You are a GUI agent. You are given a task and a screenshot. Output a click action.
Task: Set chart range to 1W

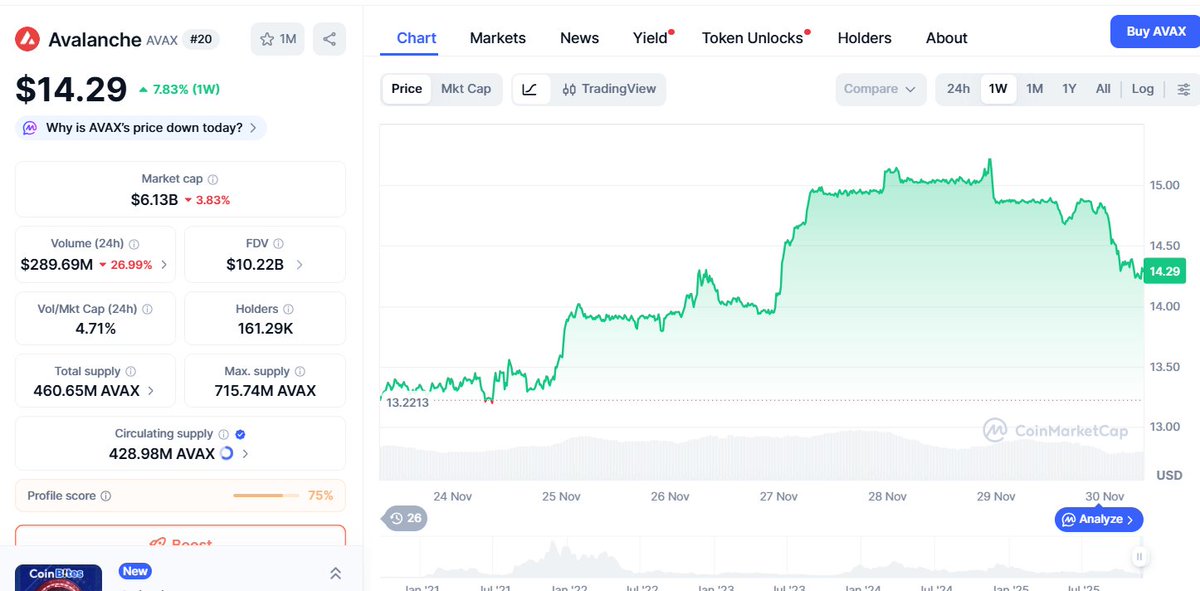coord(998,89)
